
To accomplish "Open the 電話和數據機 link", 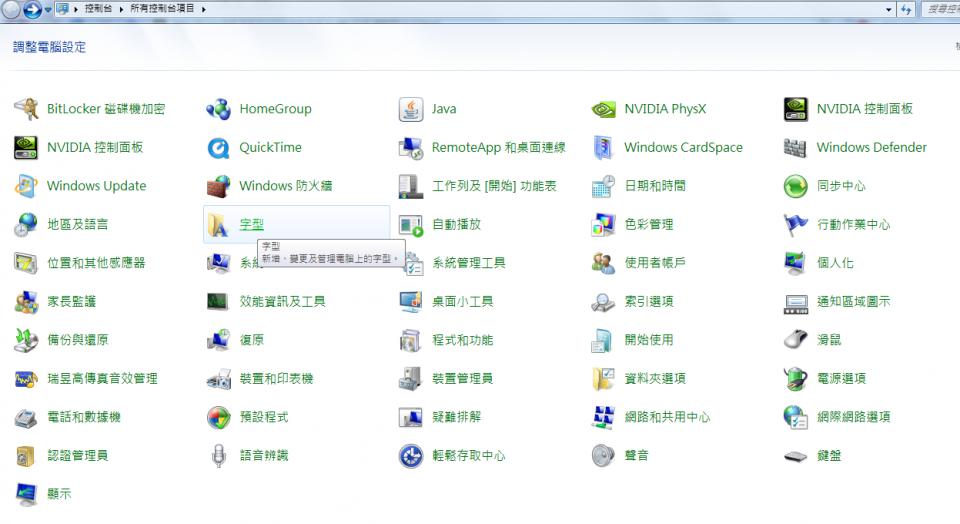I will click(84, 417).
